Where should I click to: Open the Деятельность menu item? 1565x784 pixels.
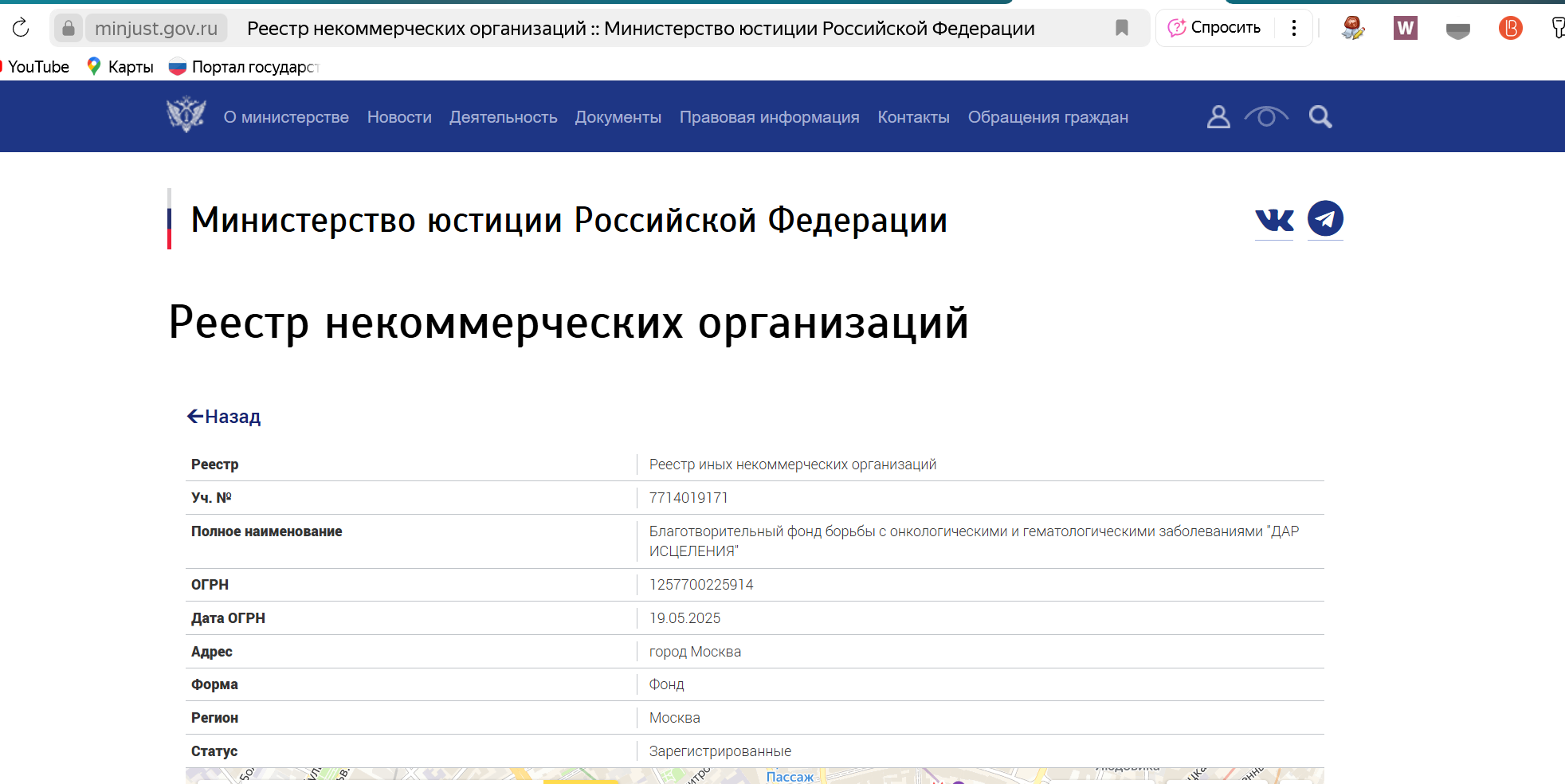pyautogui.click(x=504, y=117)
